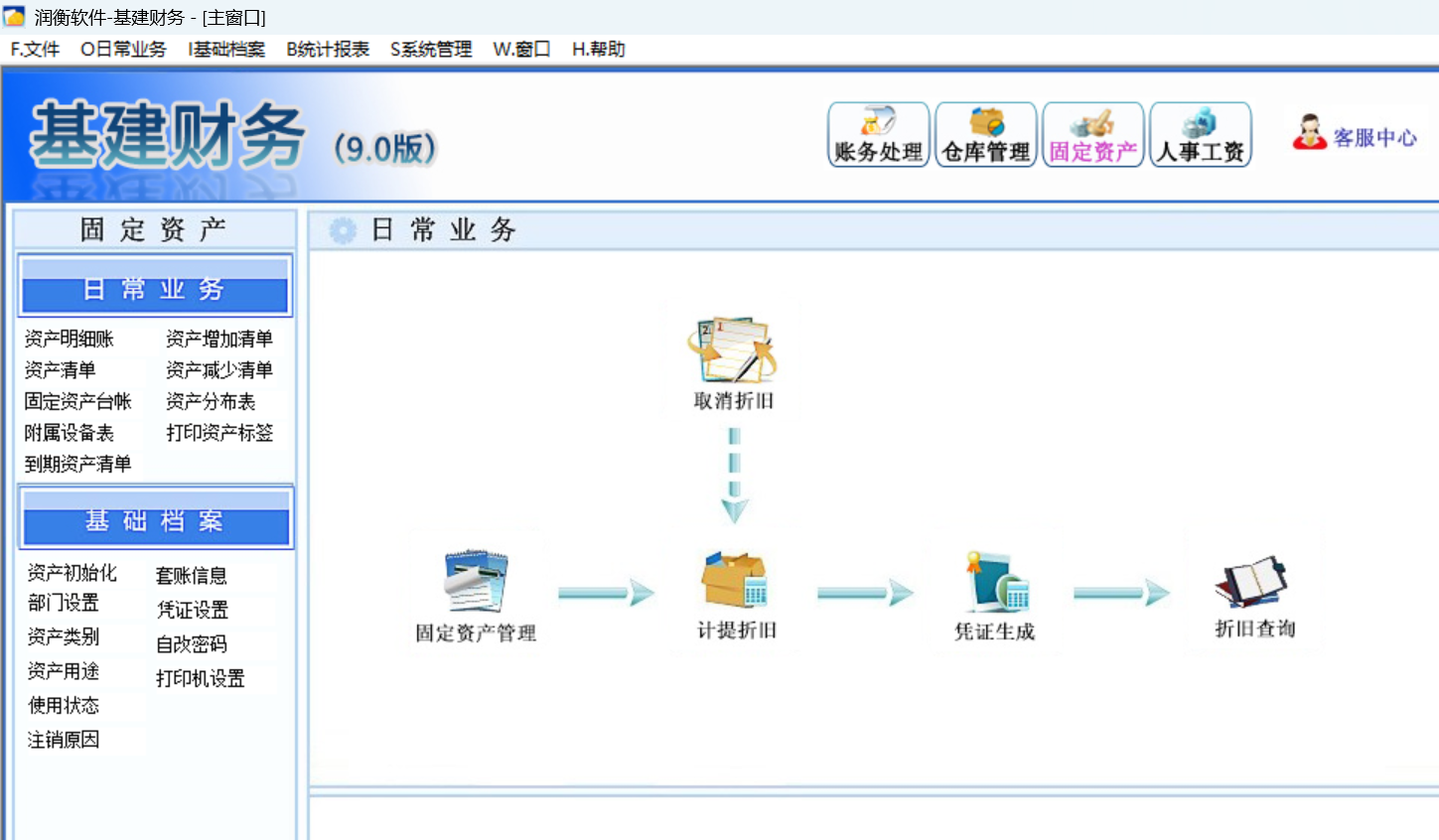This screenshot has height=840, width=1439.
Task: Open 凭证设置 in the sidebar
Action: pyautogui.click(x=193, y=610)
